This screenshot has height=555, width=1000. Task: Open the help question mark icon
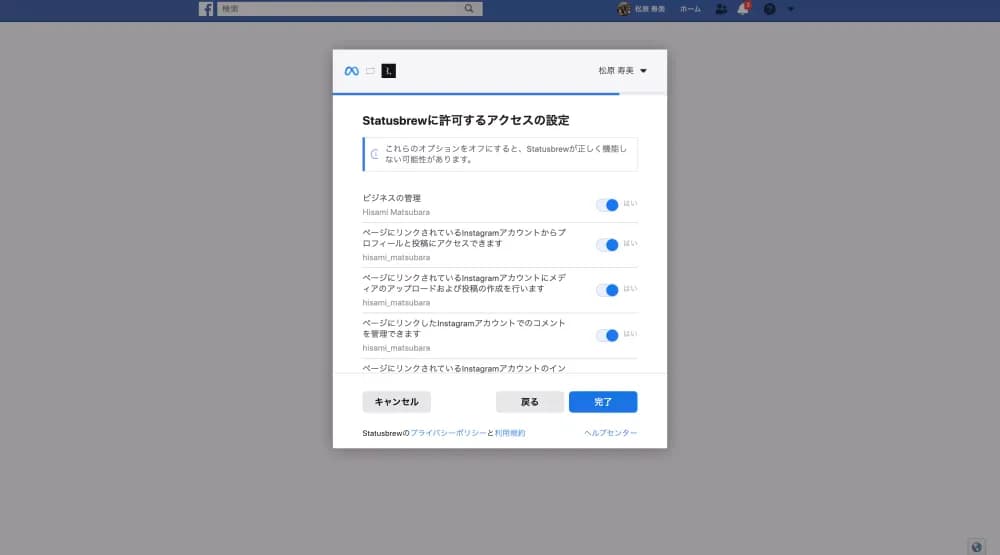(770, 9)
